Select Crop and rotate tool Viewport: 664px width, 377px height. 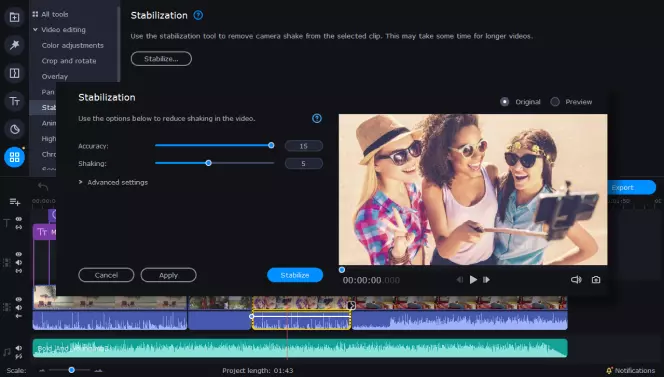click(x=69, y=61)
